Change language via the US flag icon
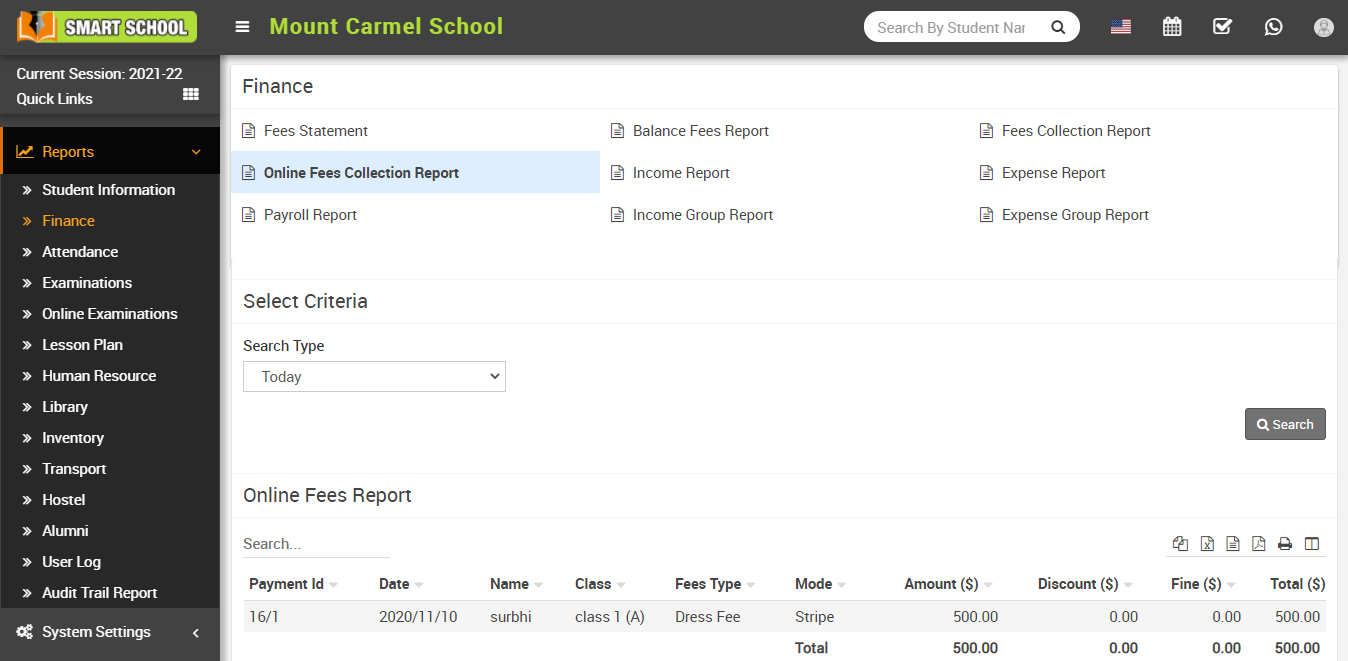Screen dimensions: 1348x661 [x=1120, y=27]
